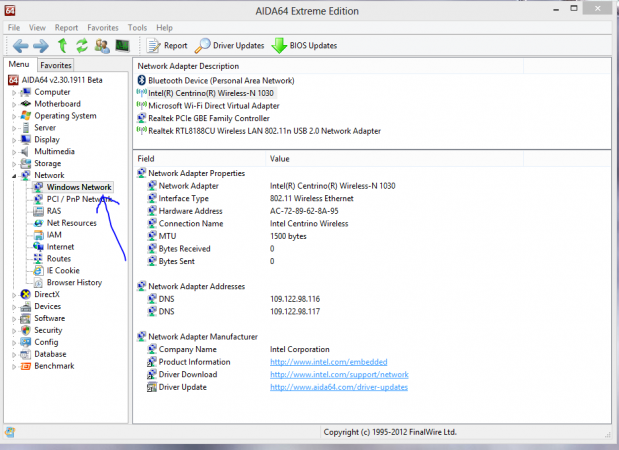Viewport: 619px width, 450px height.
Task: Open the Report menu
Action: [x=66, y=28]
